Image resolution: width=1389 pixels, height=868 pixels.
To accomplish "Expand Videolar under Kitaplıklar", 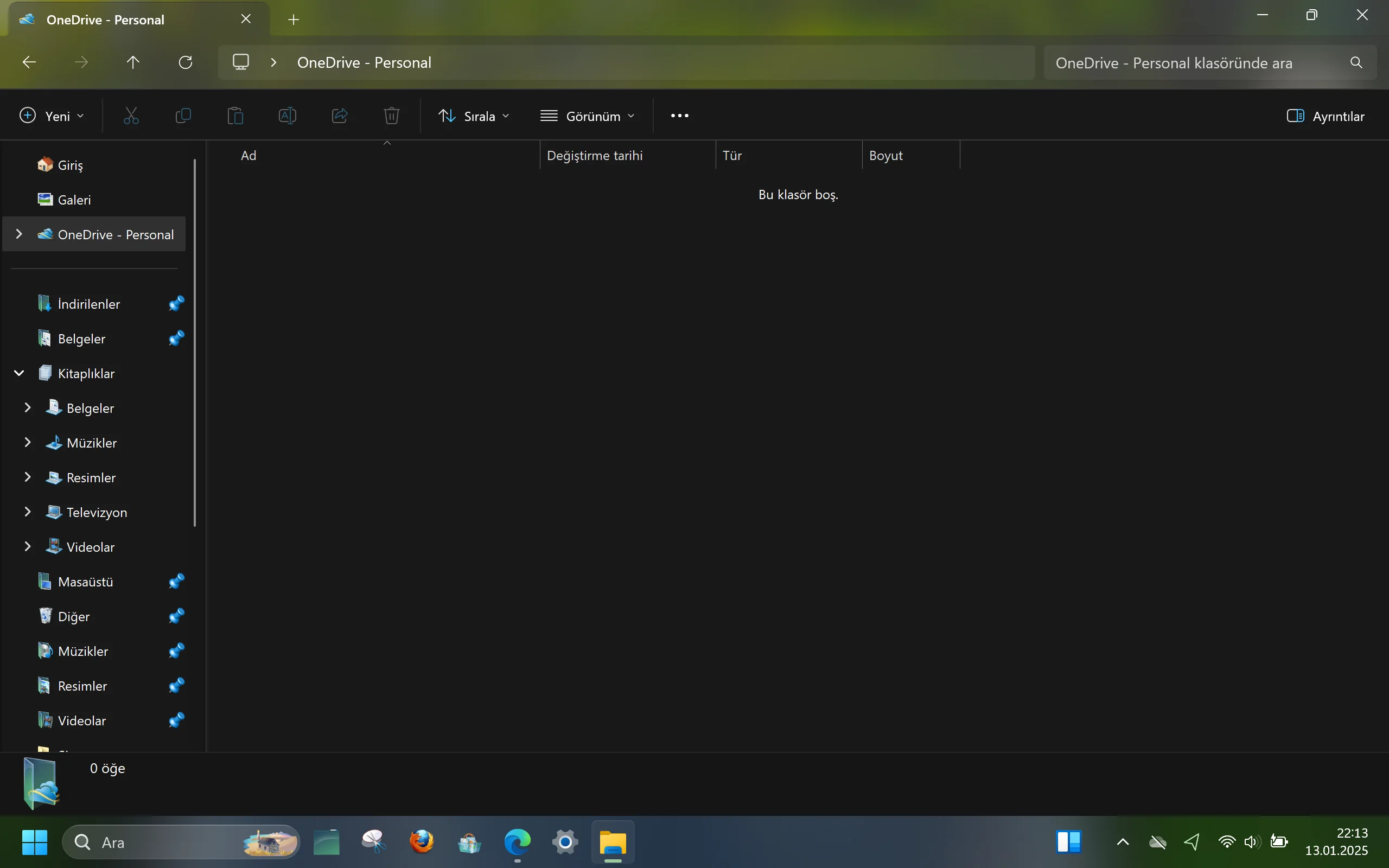I will (x=28, y=546).
